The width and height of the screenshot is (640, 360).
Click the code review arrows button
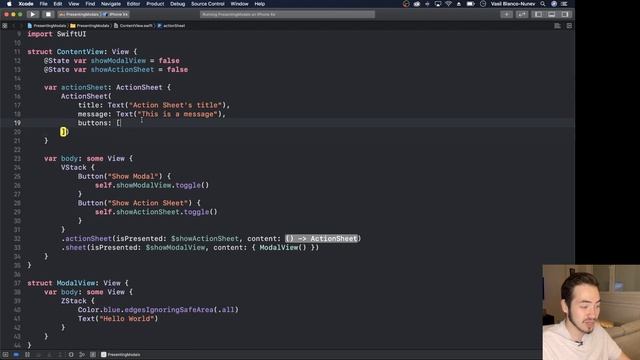coord(522,14)
